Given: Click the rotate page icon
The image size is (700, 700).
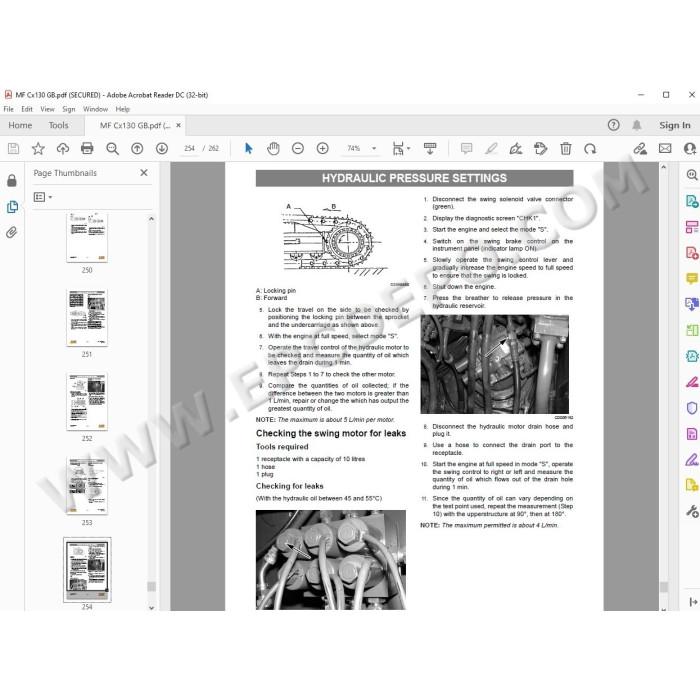Looking at the screenshot, I should click(540, 149).
